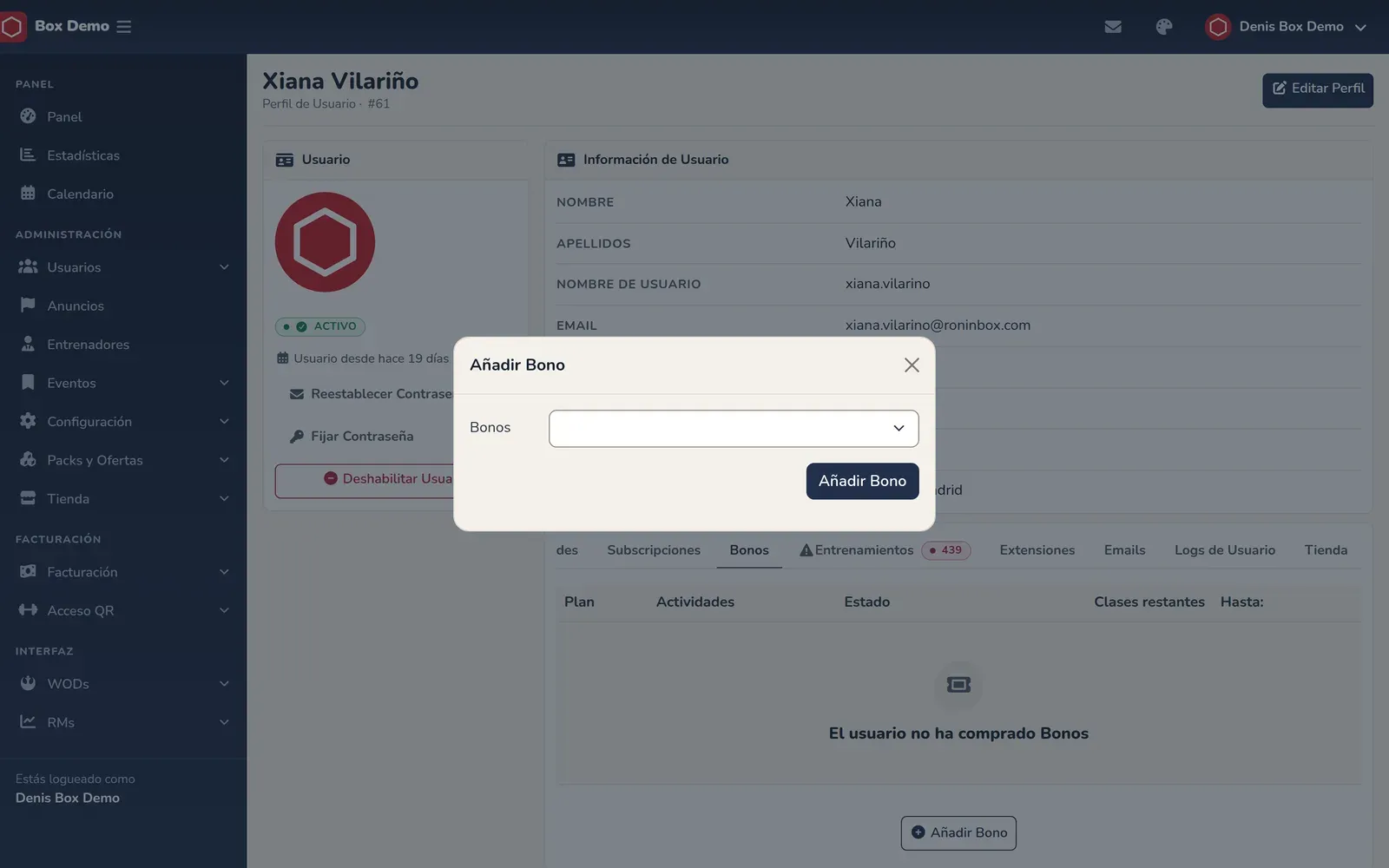This screenshot has width=1389, height=868.
Task: Open the Logs de Usuario tab
Action: point(1224,550)
